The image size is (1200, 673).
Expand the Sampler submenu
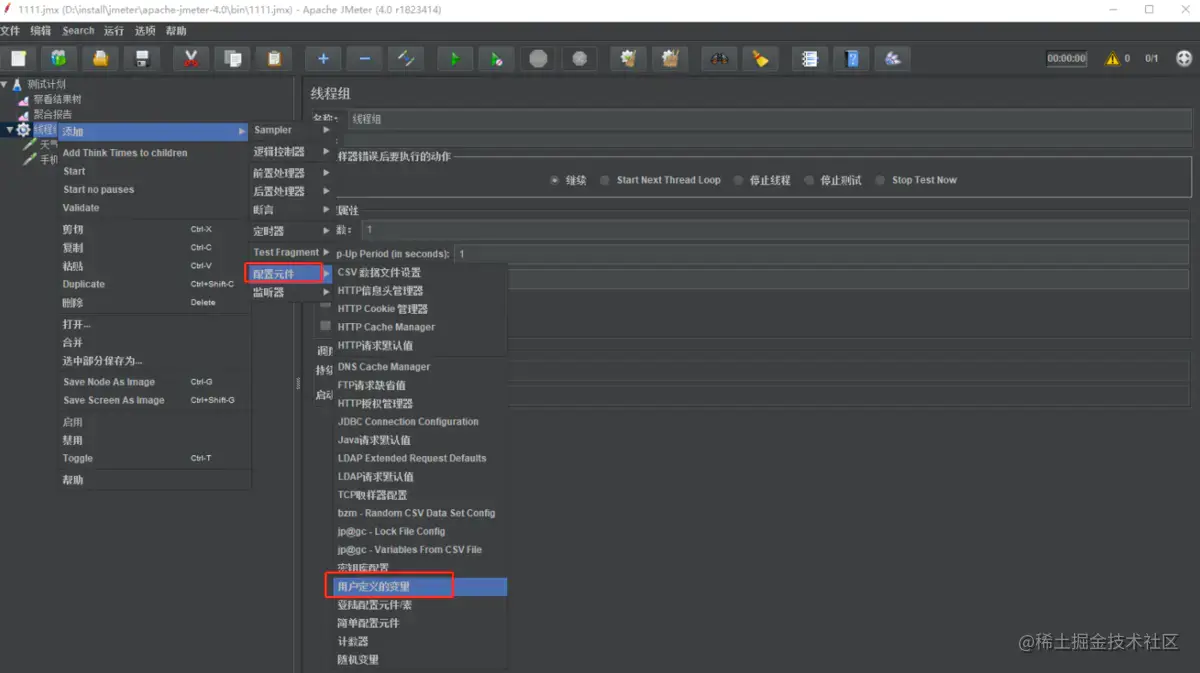[x=291, y=130]
